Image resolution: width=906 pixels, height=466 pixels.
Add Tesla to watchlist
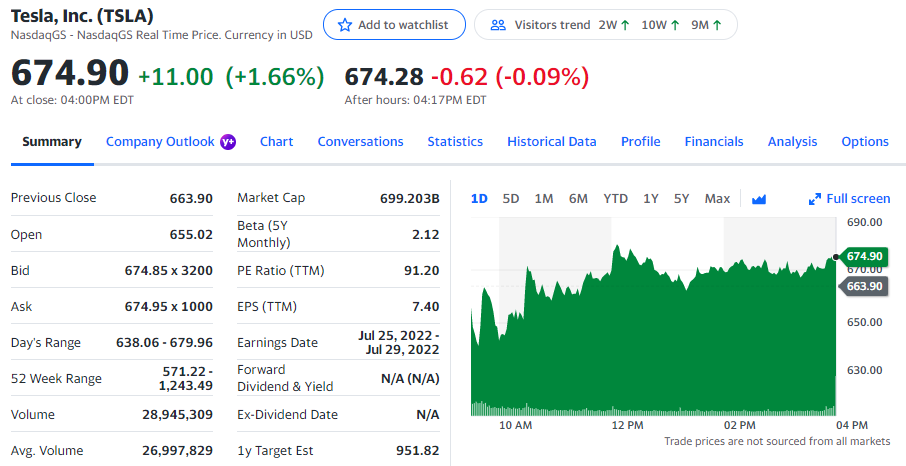(394, 25)
